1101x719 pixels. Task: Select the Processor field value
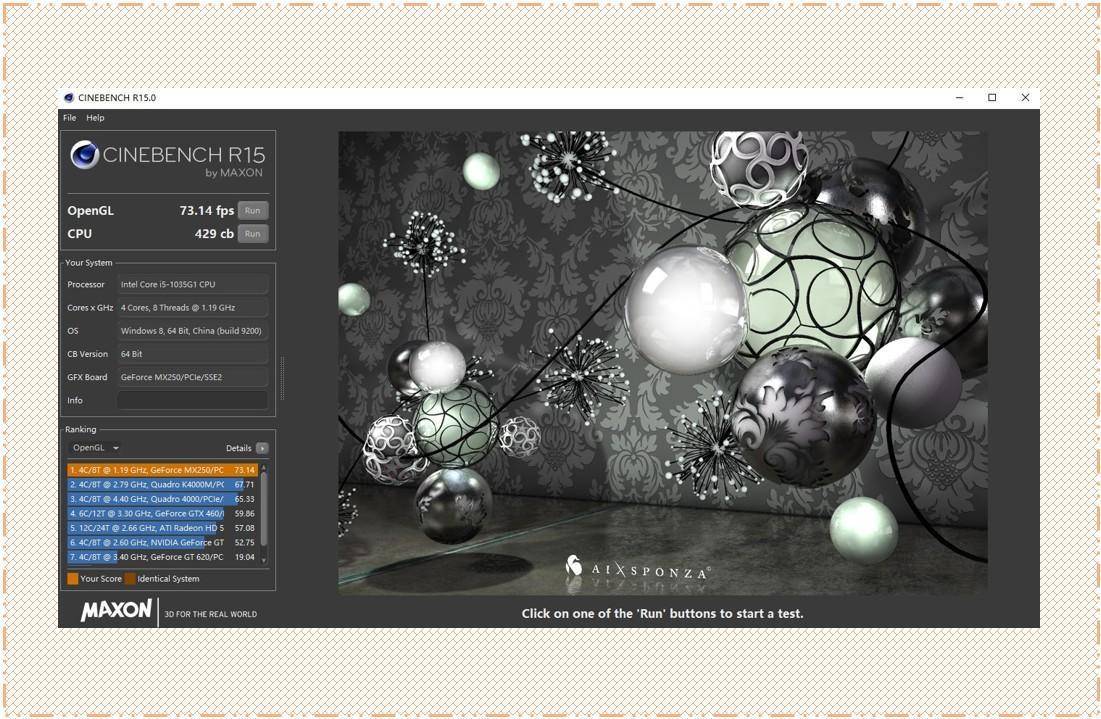192,284
